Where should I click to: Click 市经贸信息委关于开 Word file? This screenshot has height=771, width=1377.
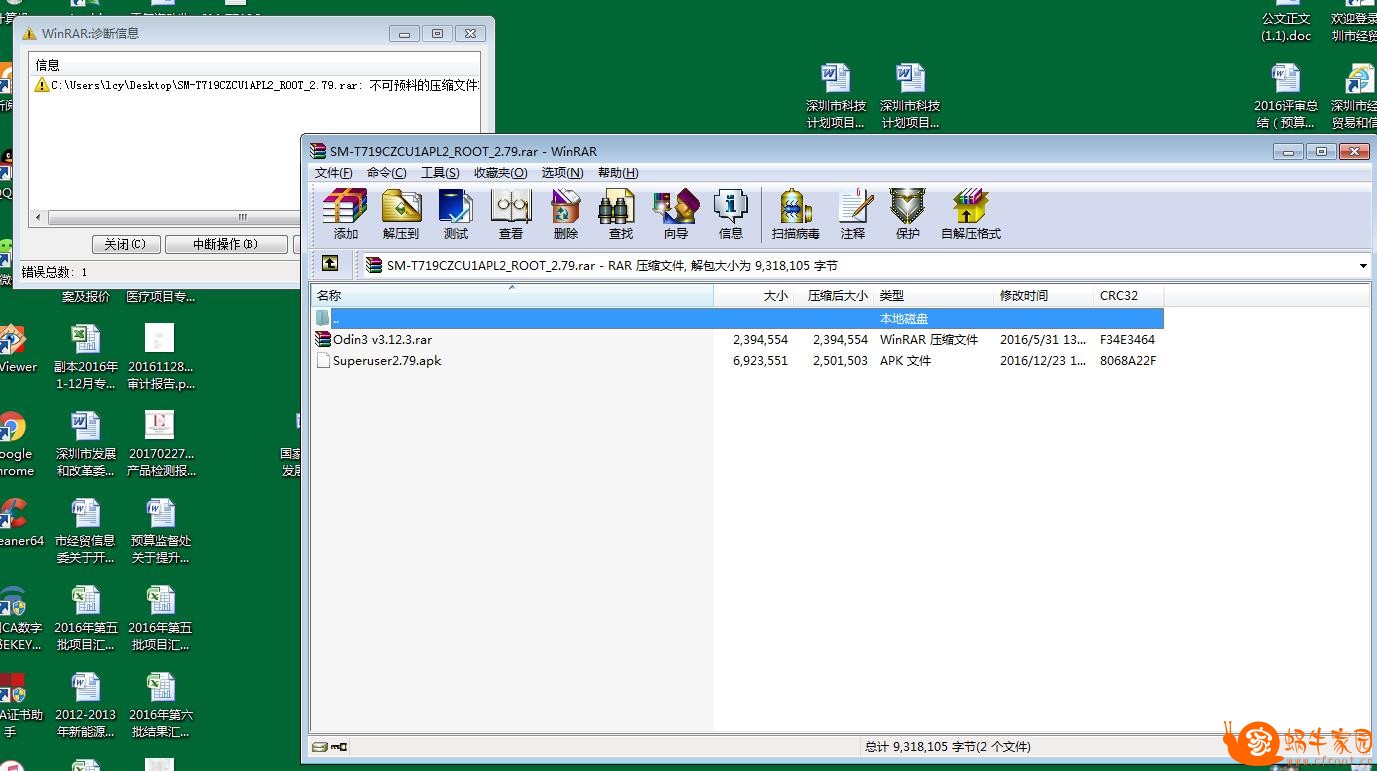[86, 532]
